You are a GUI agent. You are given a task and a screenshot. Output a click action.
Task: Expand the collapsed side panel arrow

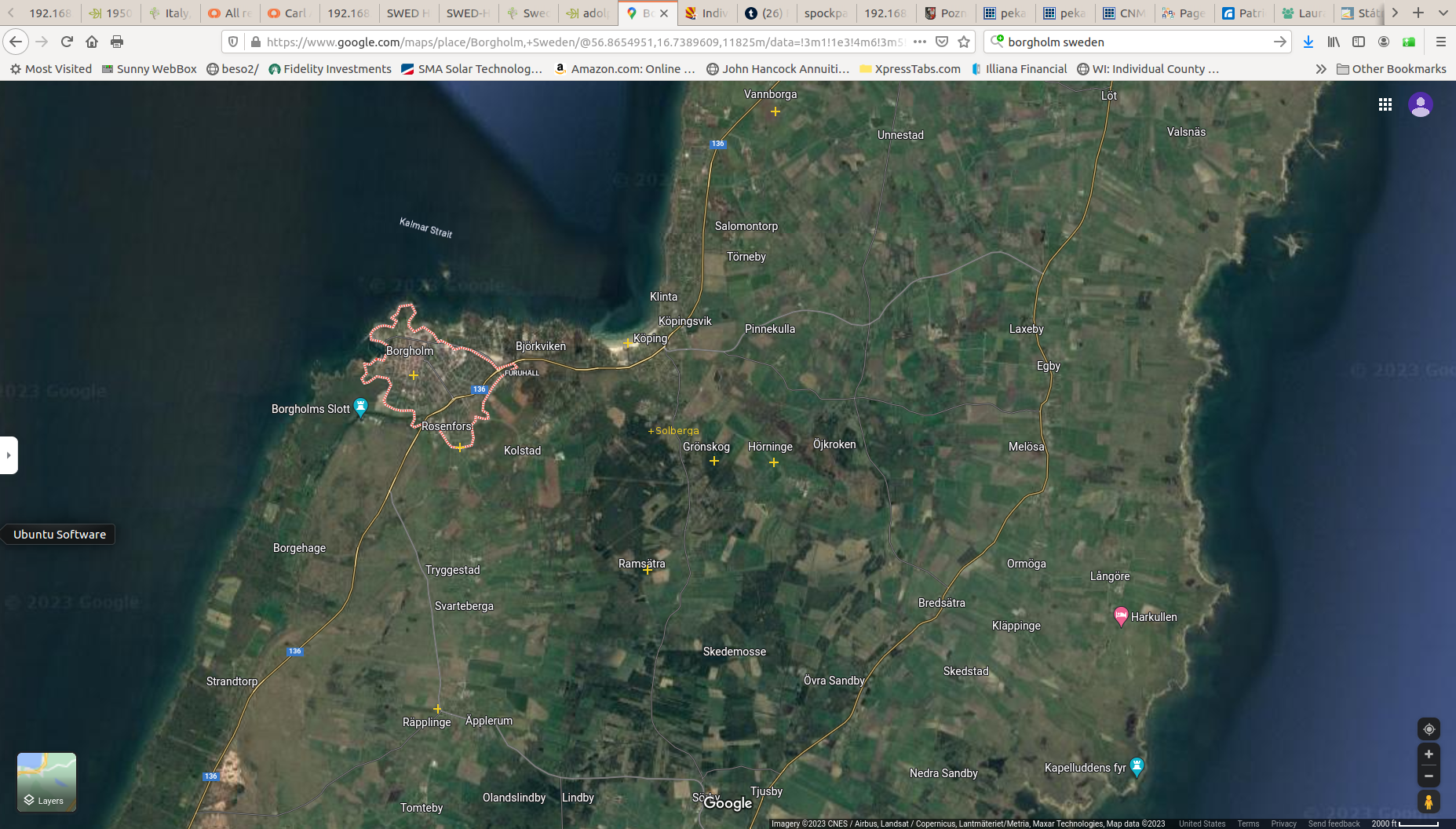point(9,455)
